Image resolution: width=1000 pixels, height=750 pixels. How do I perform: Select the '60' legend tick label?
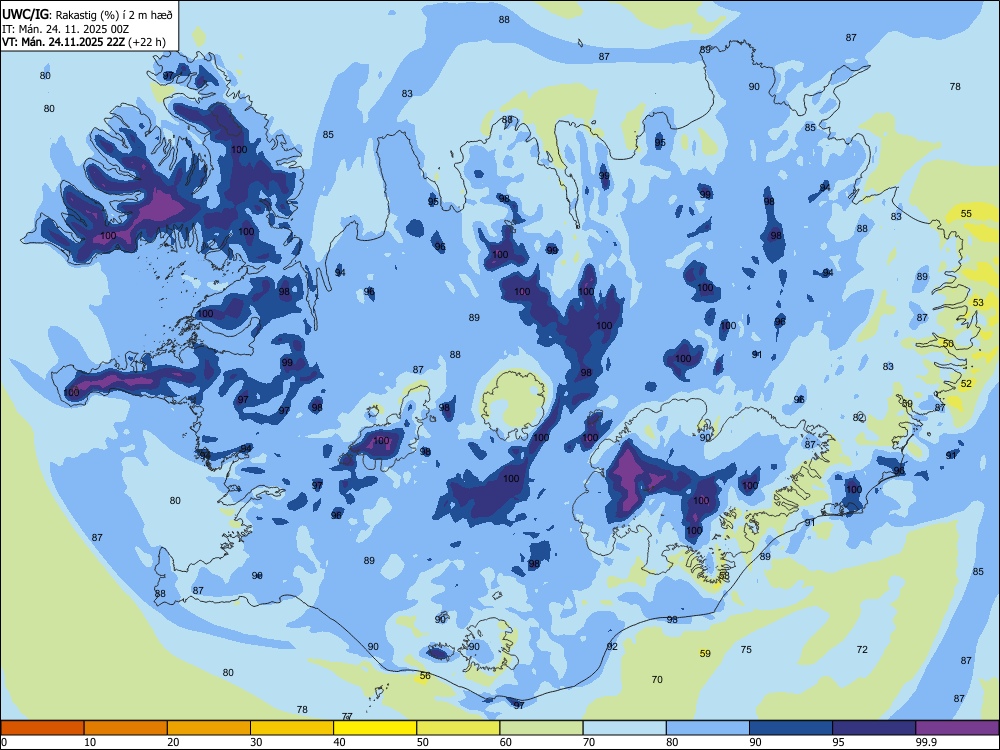[506, 742]
